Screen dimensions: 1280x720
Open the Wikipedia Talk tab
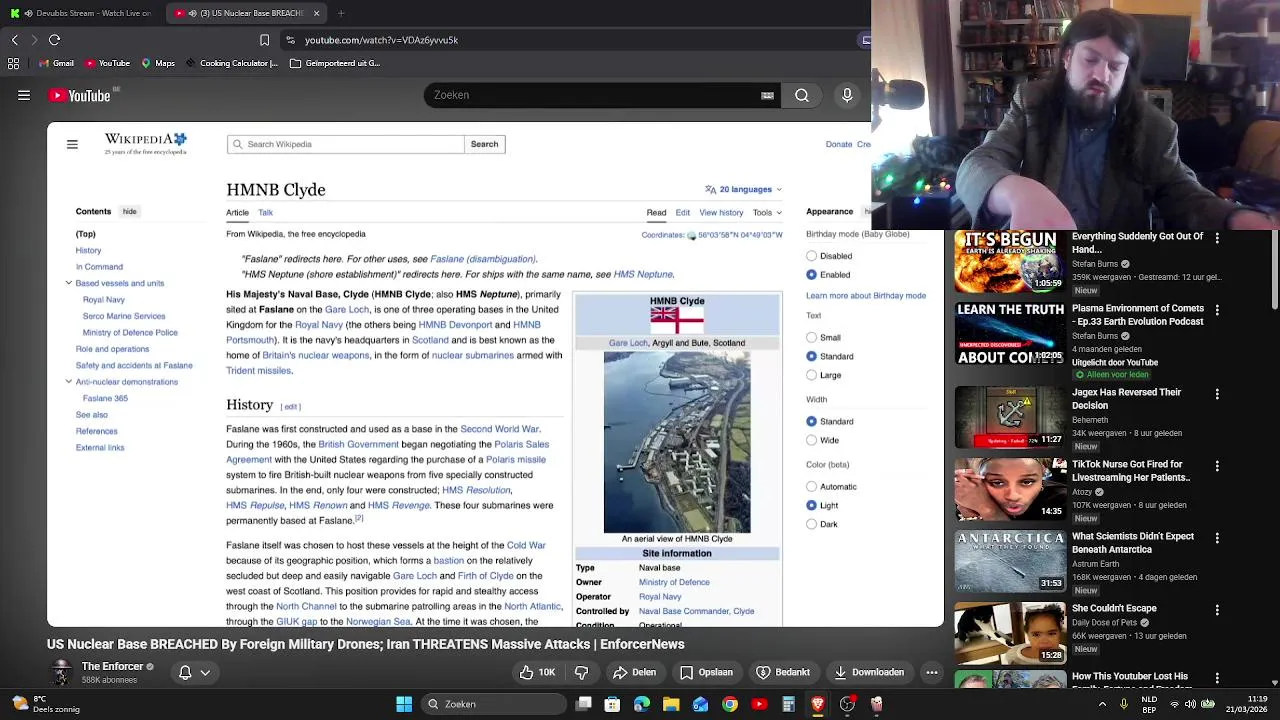pyautogui.click(x=265, y=213)
